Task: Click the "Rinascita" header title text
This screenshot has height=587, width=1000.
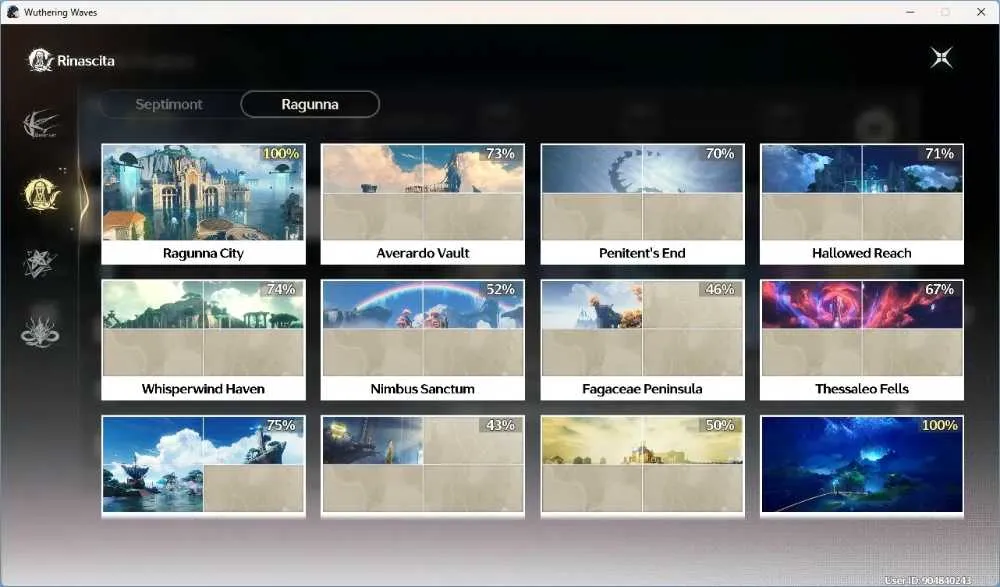Action: coord(86,61)
